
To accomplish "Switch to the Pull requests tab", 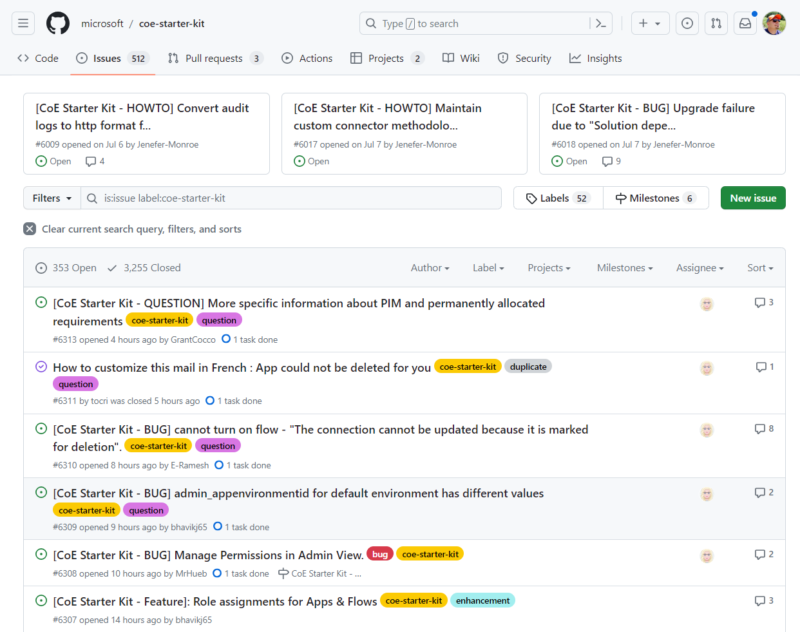I will tap(215, 58).
